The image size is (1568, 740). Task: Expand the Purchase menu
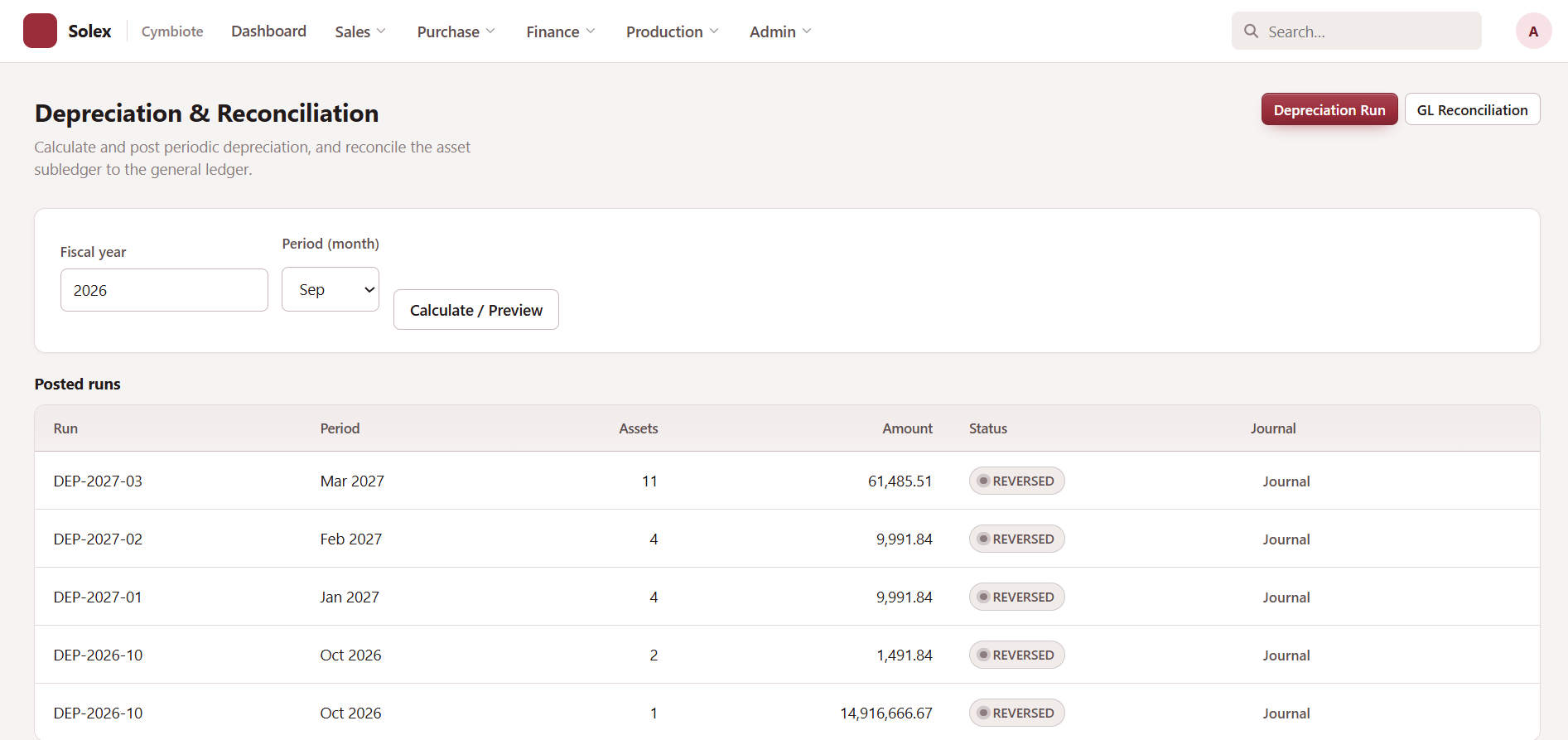click(x=456, y=31)
